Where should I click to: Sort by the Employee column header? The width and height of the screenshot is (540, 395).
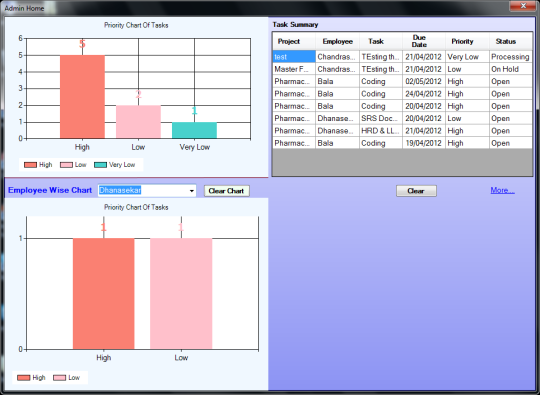point(338,41)
